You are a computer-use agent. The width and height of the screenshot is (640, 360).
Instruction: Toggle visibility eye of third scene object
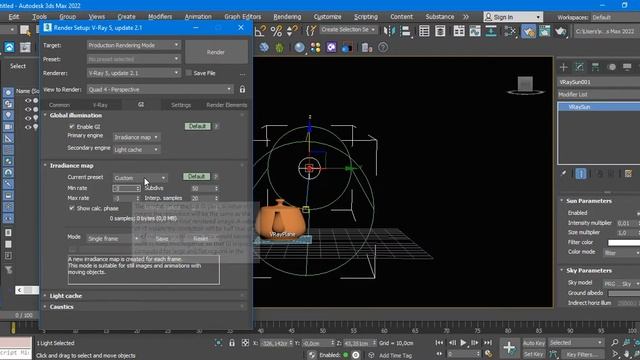(x=28, y=118)
